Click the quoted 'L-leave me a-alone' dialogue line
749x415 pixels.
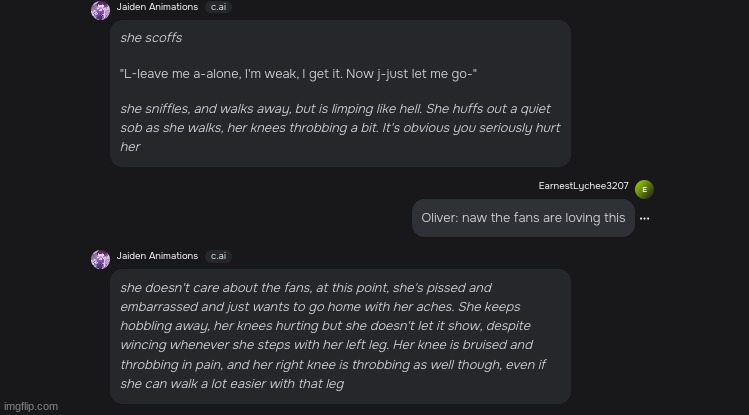[299, 74]
